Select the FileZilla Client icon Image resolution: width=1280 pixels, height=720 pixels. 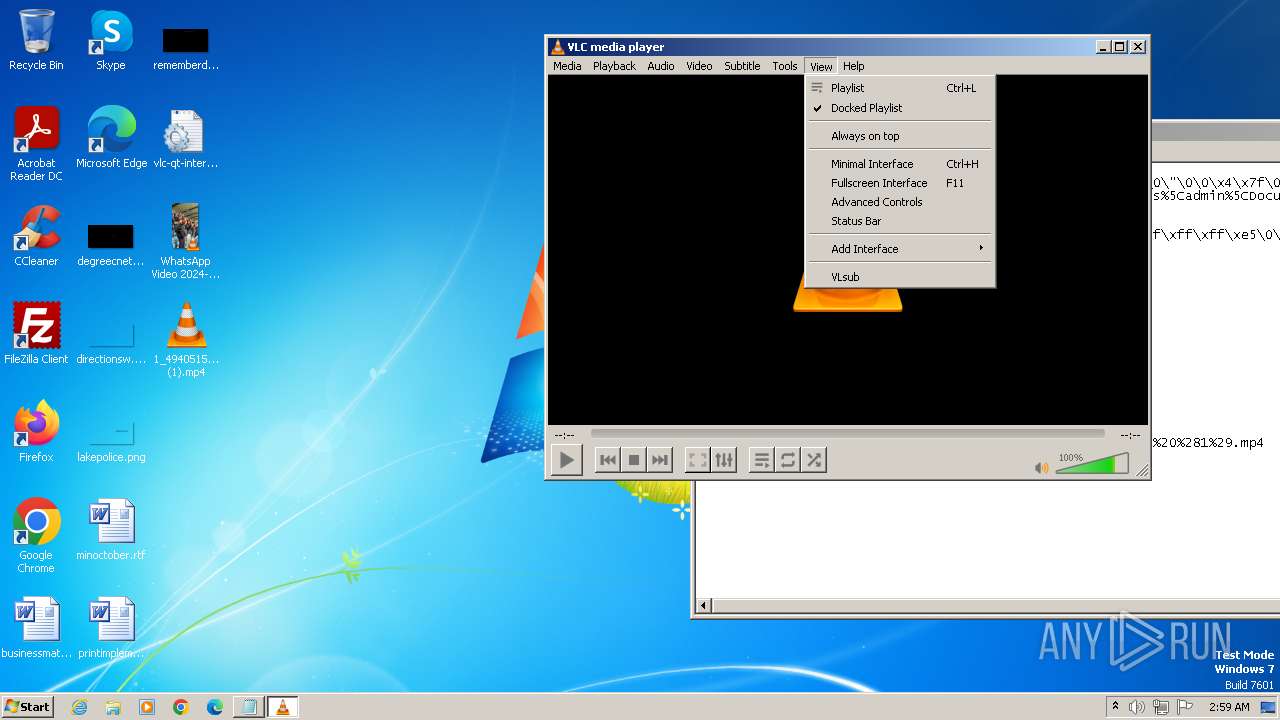[x=36, y=333]
